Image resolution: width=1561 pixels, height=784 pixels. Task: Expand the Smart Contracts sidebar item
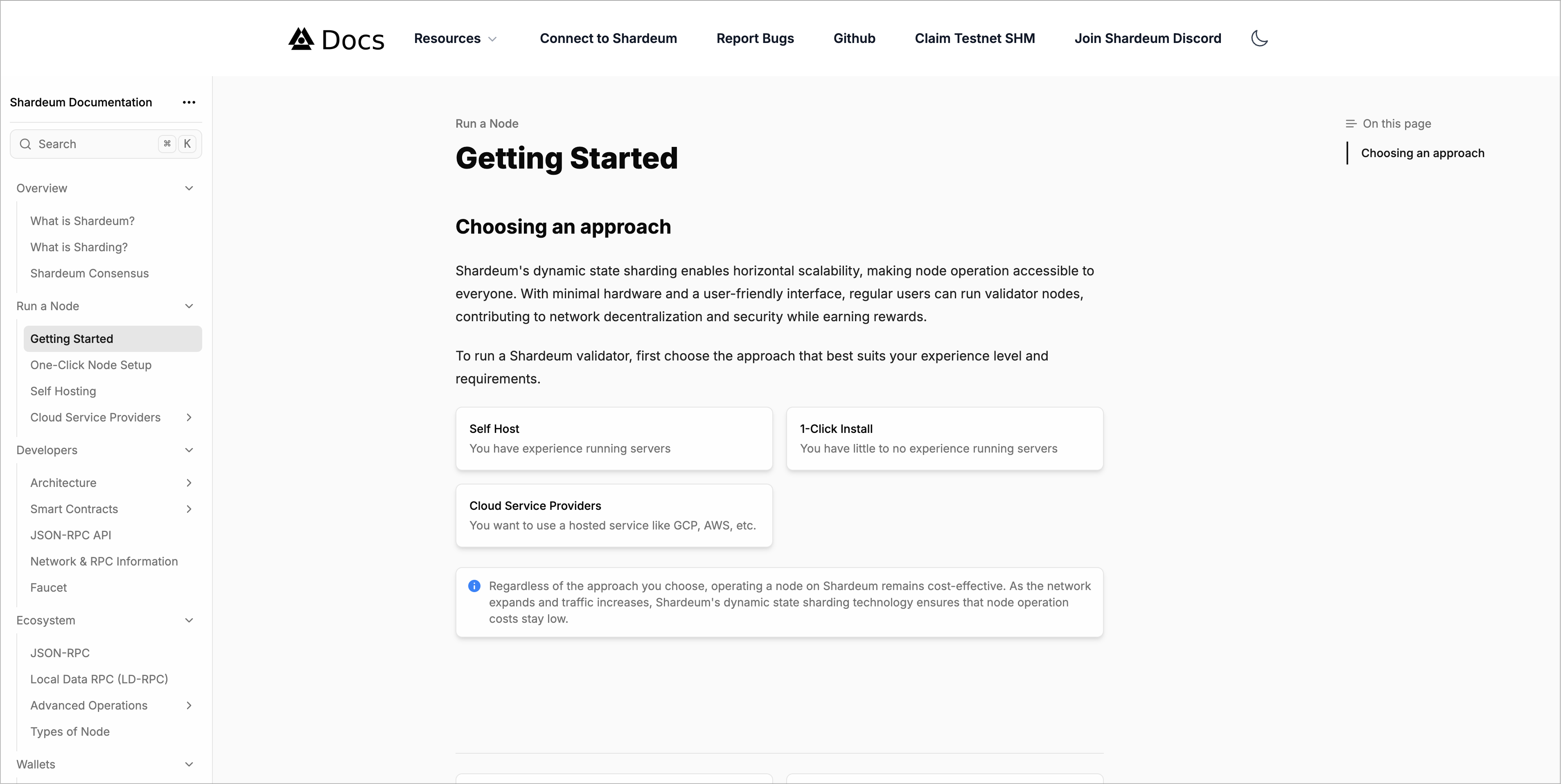point(189,509)
